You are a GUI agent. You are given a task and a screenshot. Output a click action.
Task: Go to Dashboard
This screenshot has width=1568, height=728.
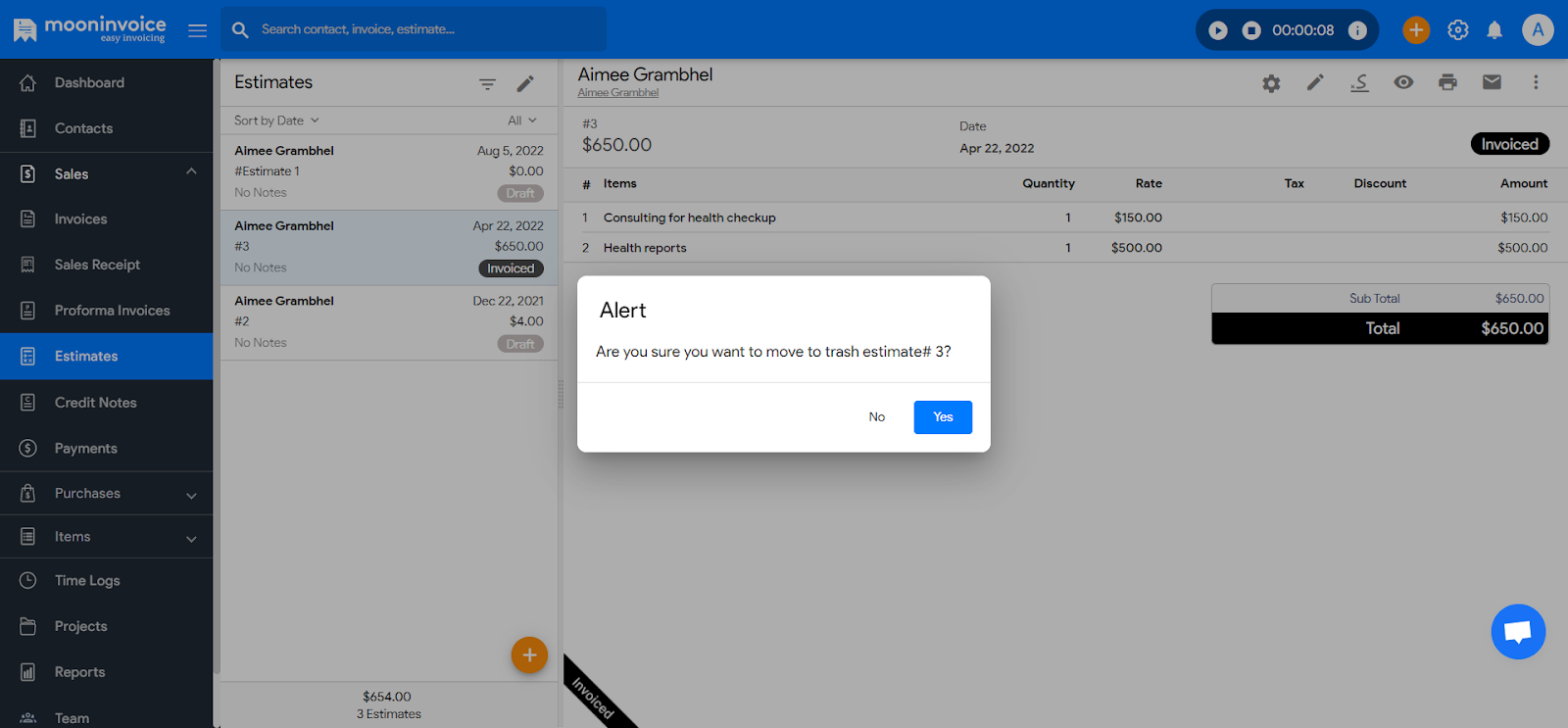106,83
